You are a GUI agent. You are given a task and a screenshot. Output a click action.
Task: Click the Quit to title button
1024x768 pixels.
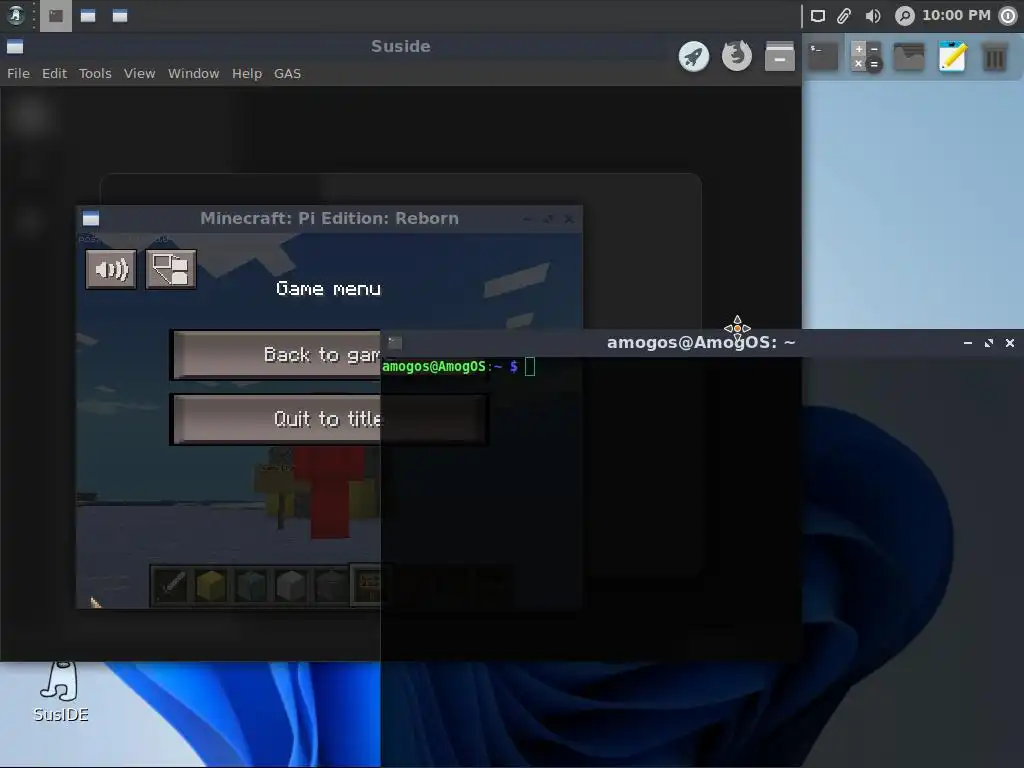(x=328, y=419)
